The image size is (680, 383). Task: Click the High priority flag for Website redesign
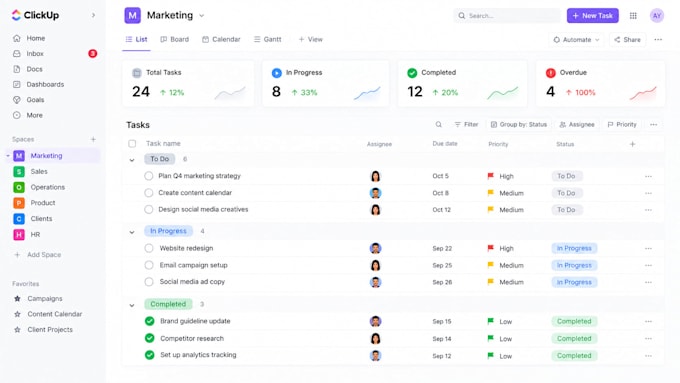click(x=490, y=248)
